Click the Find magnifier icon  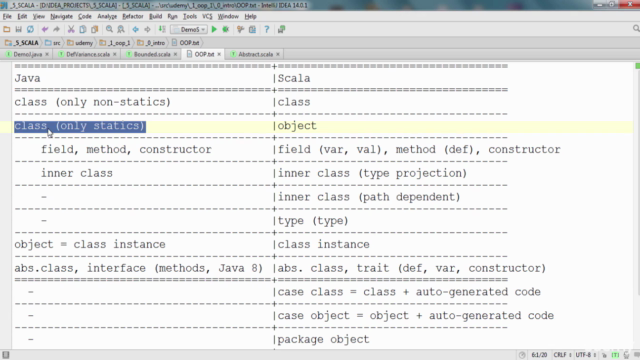click(109, 29)
